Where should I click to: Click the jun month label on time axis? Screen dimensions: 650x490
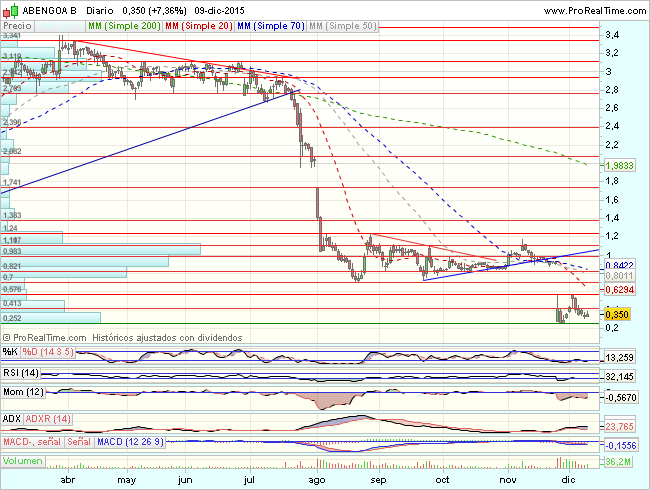coord(185,480)
